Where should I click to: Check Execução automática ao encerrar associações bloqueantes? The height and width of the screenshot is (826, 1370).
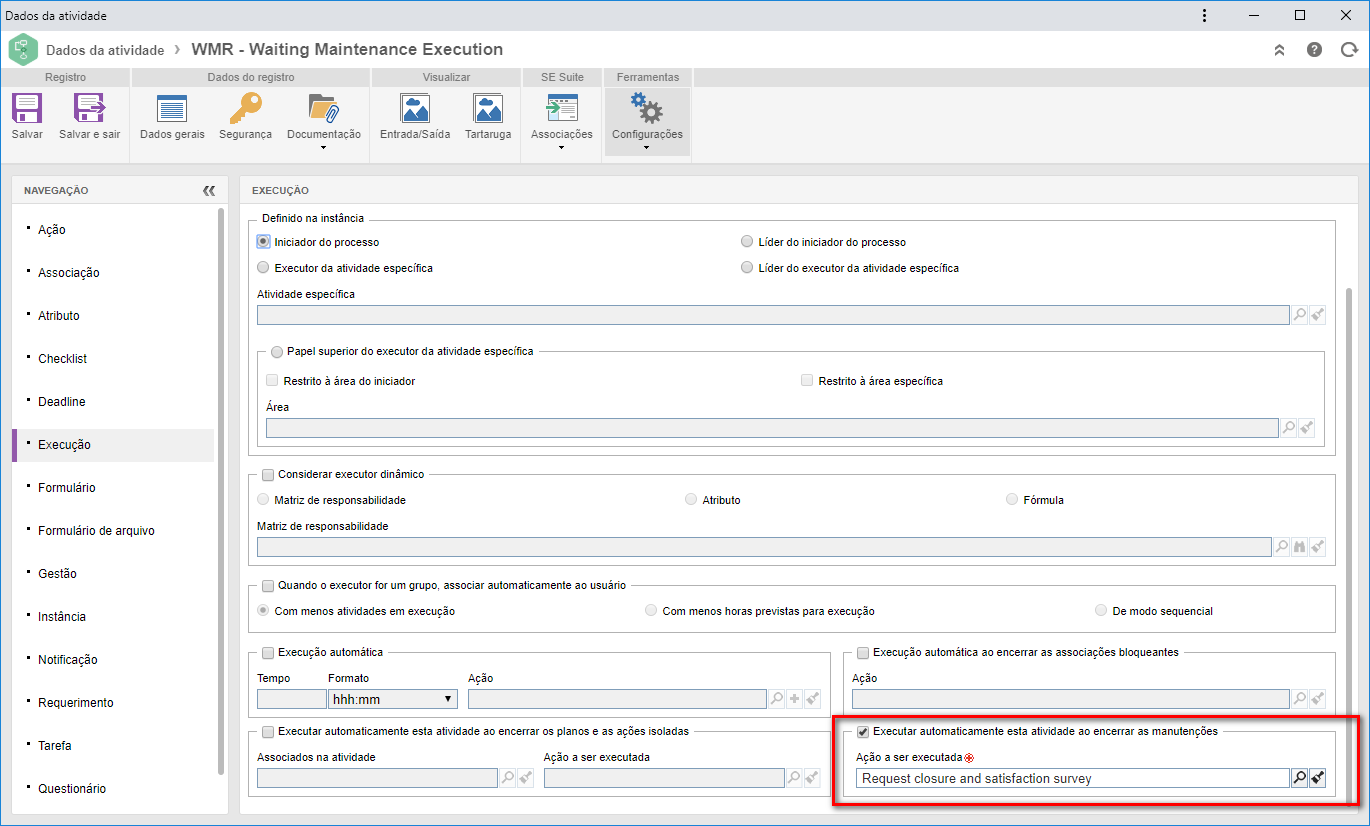click(863, 652)
